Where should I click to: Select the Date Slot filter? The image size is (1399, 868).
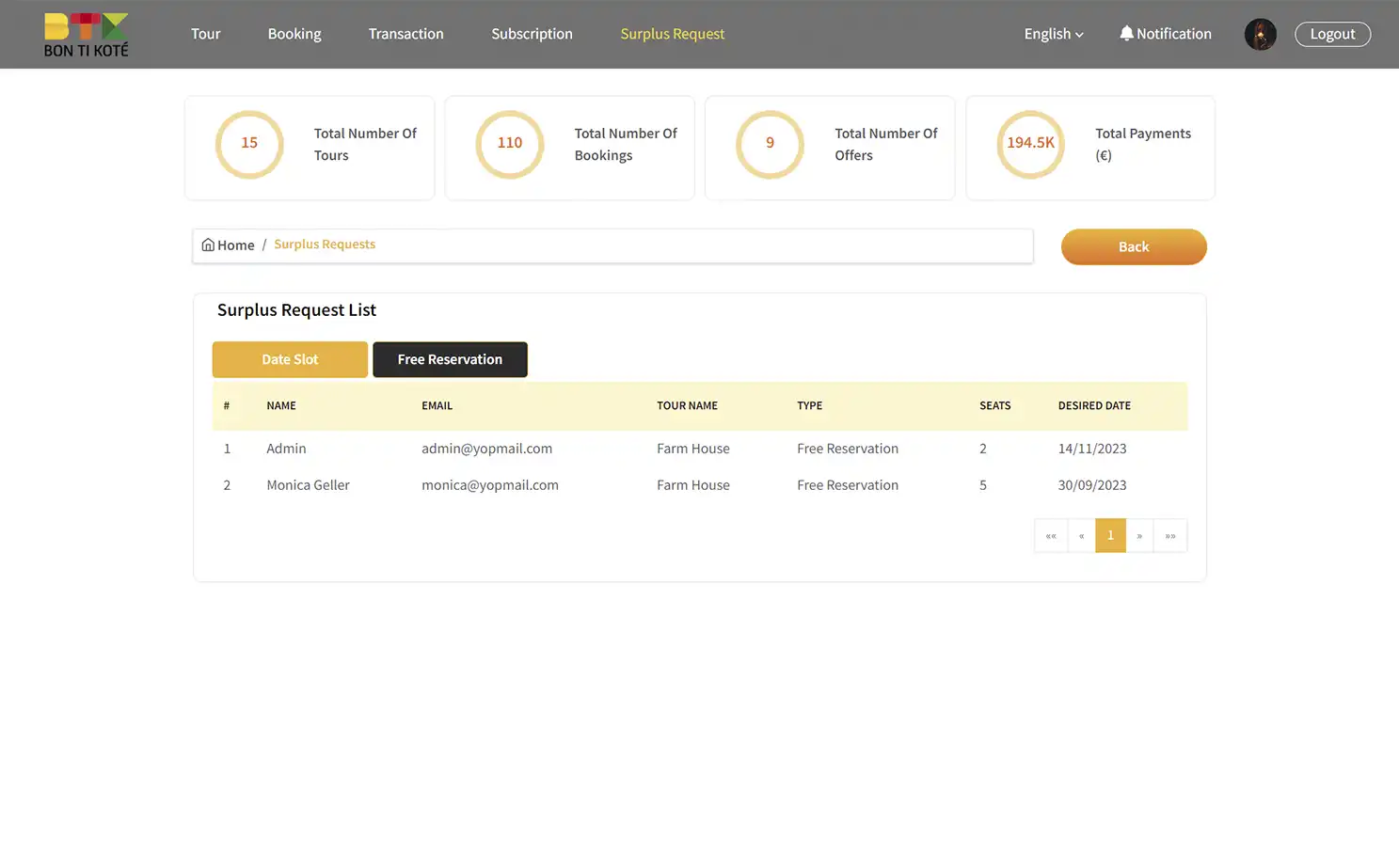click(x=290, y=359)
